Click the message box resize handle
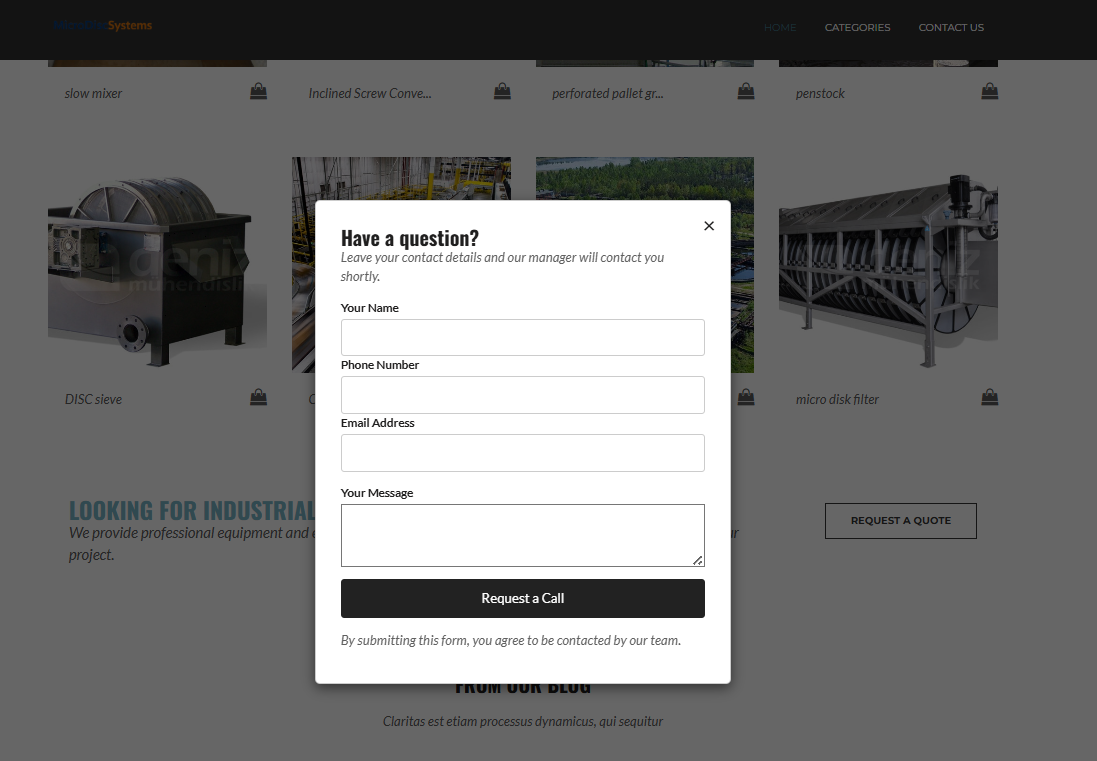Image resolution: width=1097 pixels, height=761 pixels. (698, 560)
